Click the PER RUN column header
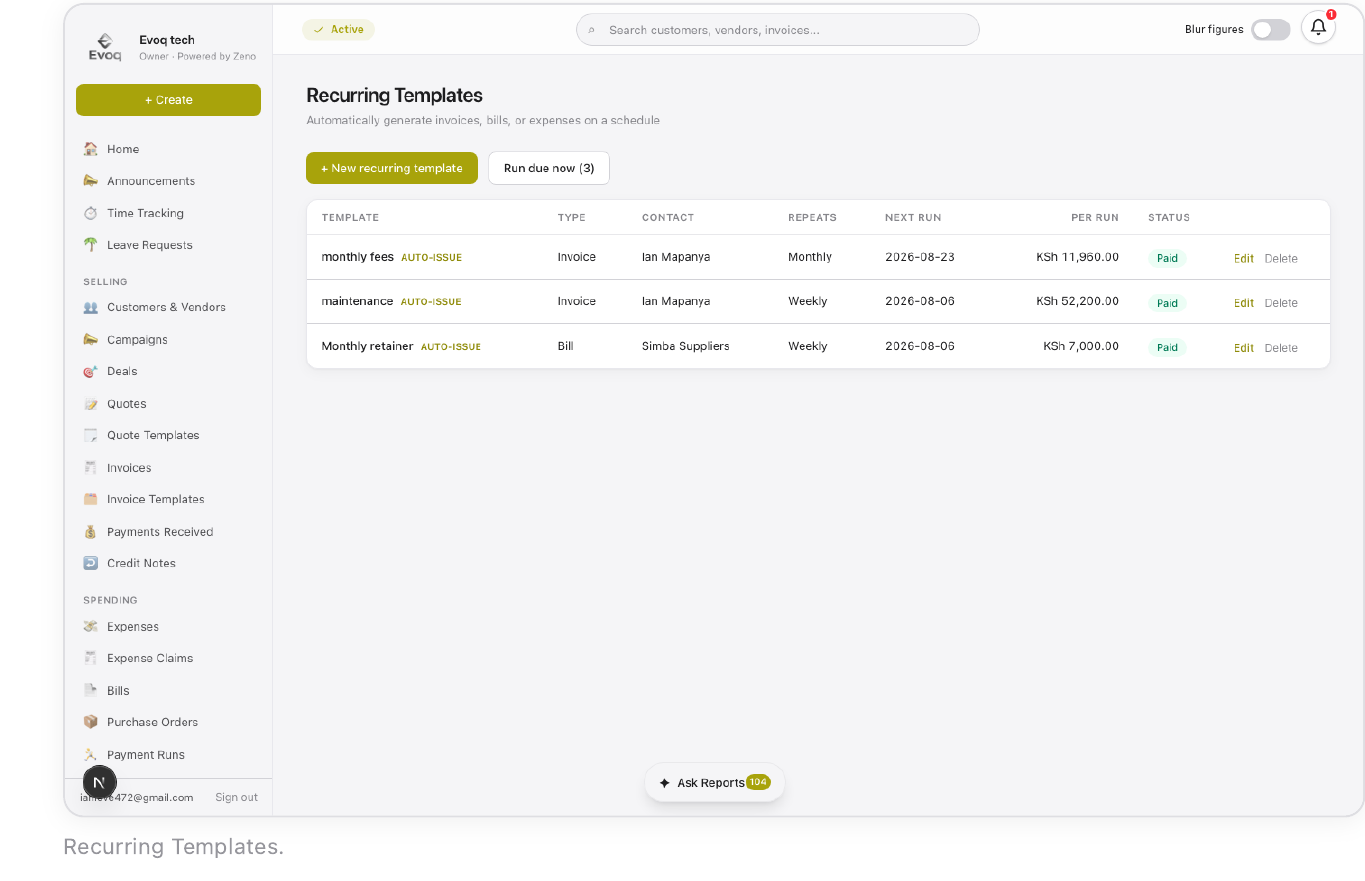The image size is (1365, 881). click(x=1095, y=217)
